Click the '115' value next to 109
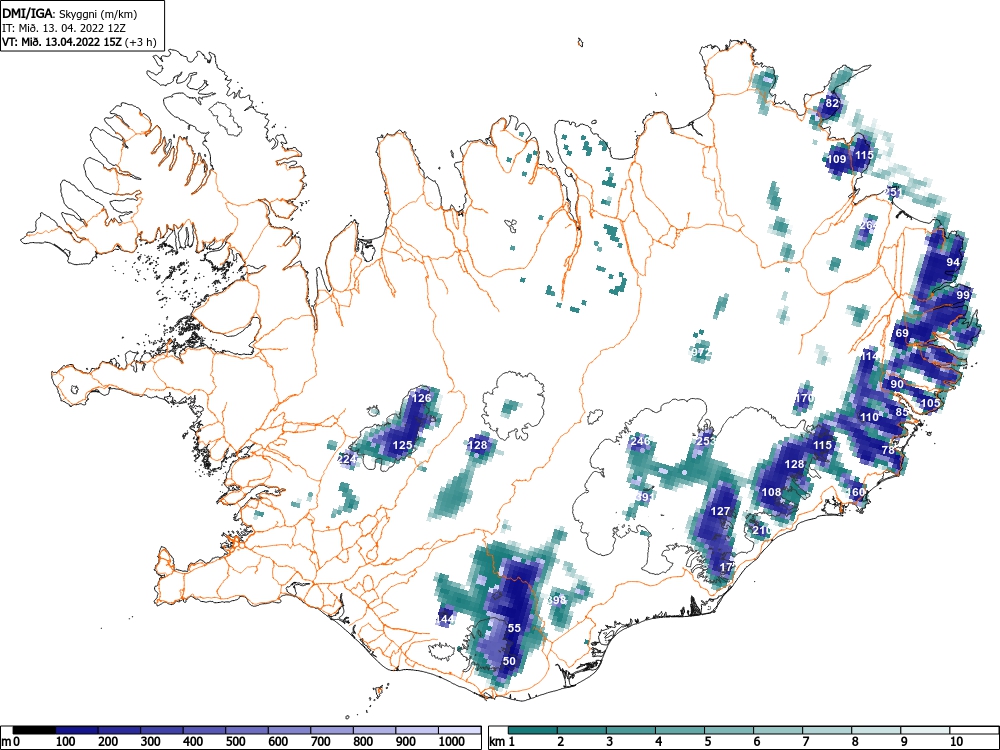 click(x=864, y=155)
